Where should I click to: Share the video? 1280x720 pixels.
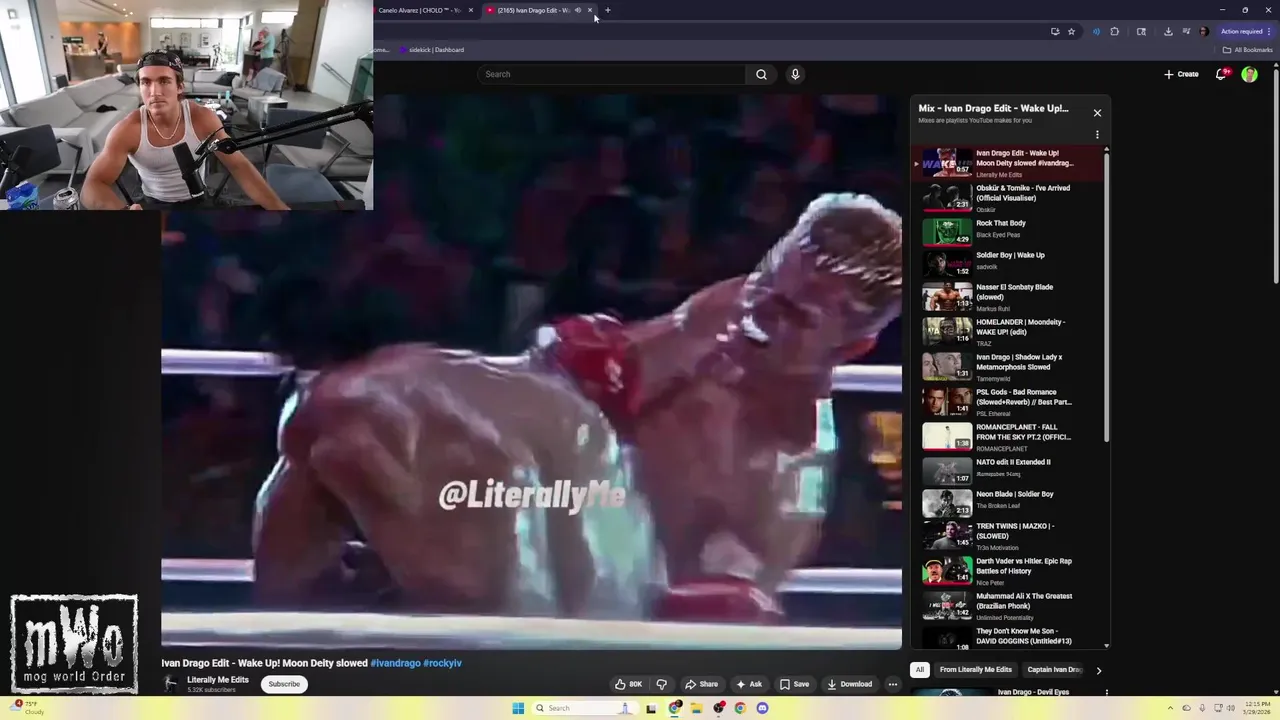tap(701, 684)
